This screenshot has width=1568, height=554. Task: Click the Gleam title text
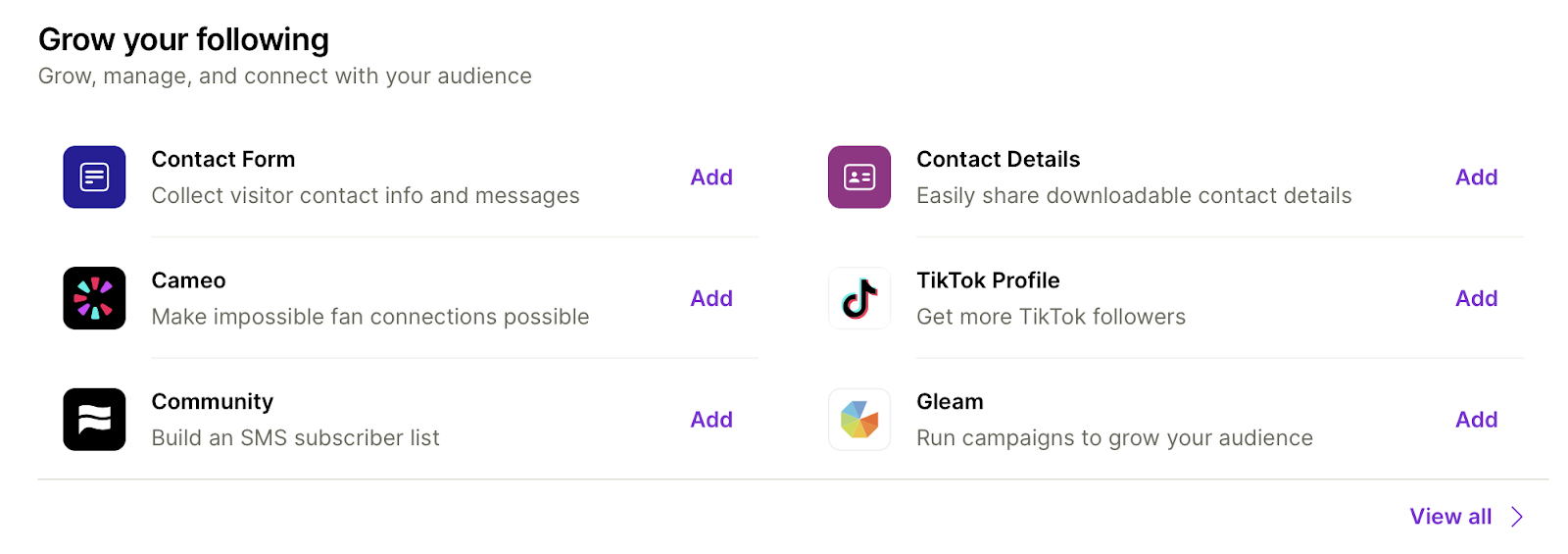coord(949,402)
